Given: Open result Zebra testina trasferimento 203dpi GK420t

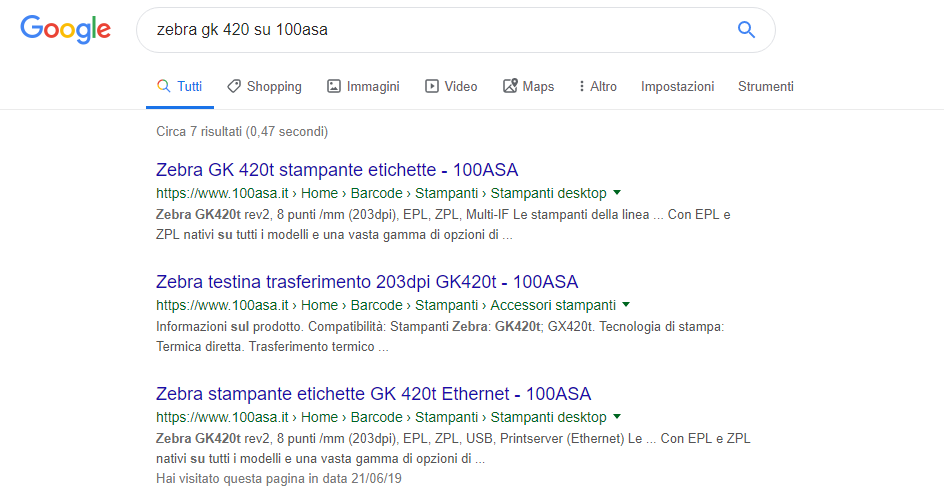Looking at the screenshot, I should pos(367,282).
